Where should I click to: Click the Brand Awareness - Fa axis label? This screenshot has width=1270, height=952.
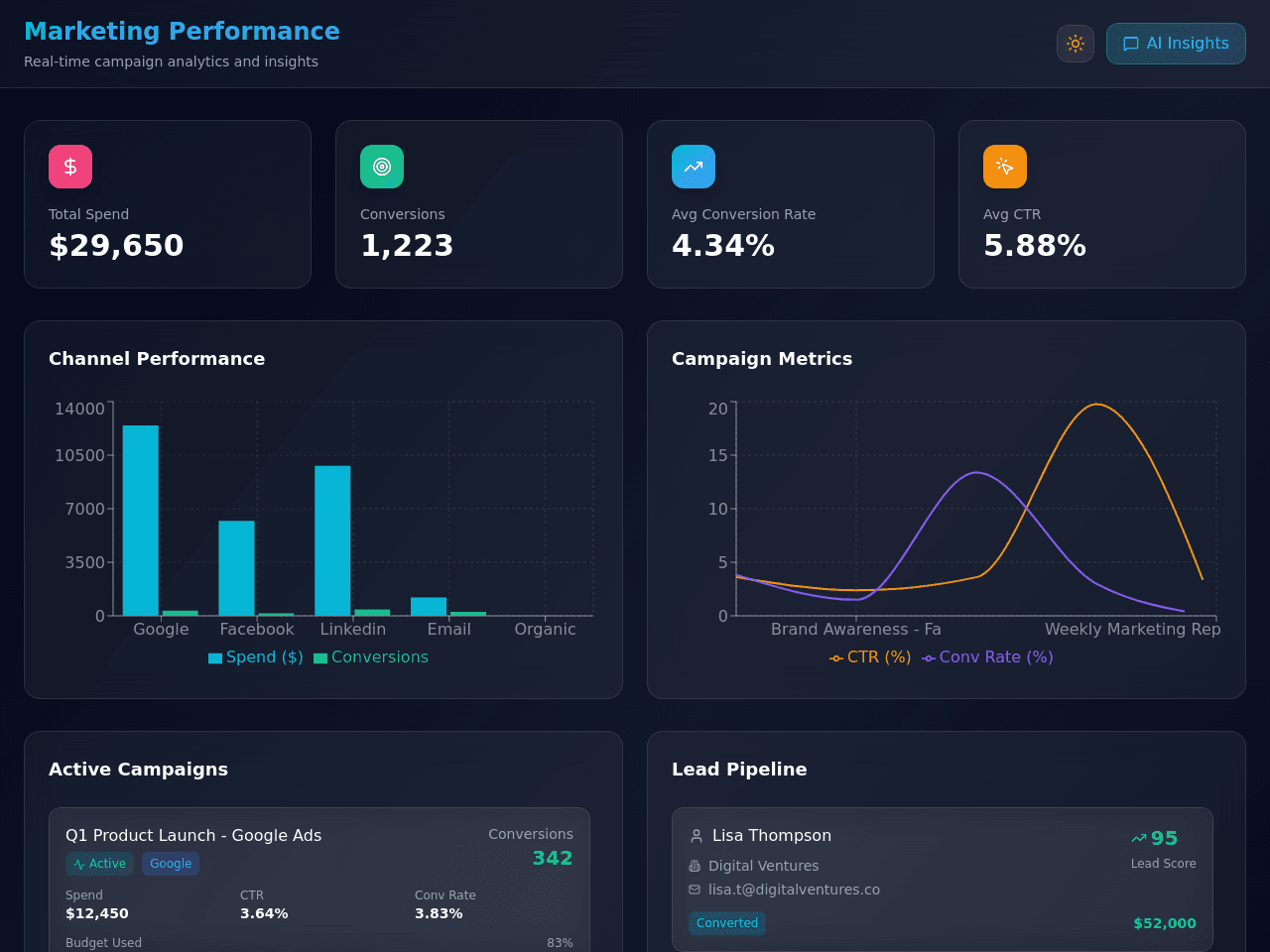point(856,630)
